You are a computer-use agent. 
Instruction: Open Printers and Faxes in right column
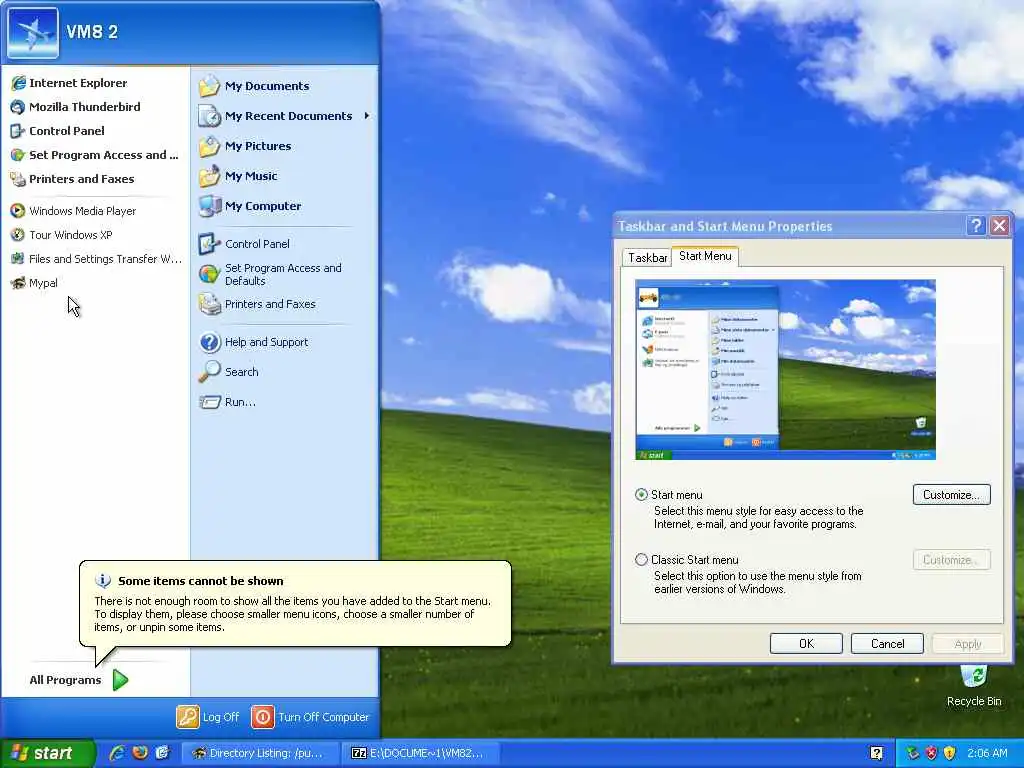(257, 304)
